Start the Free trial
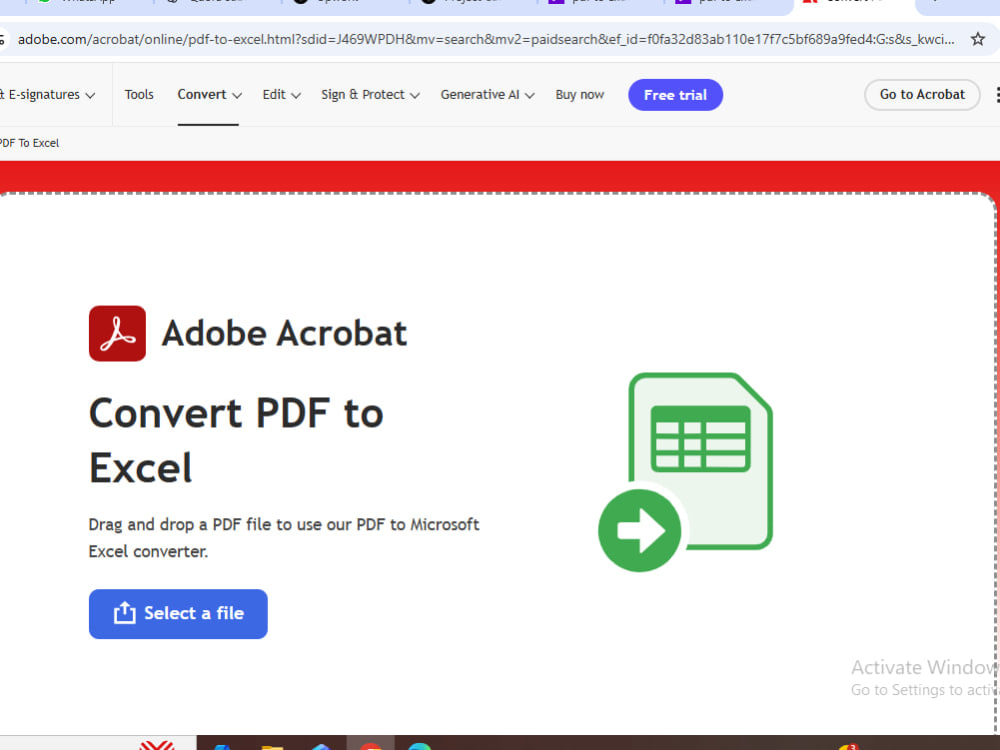The image size is (1000, 750). 675,95
